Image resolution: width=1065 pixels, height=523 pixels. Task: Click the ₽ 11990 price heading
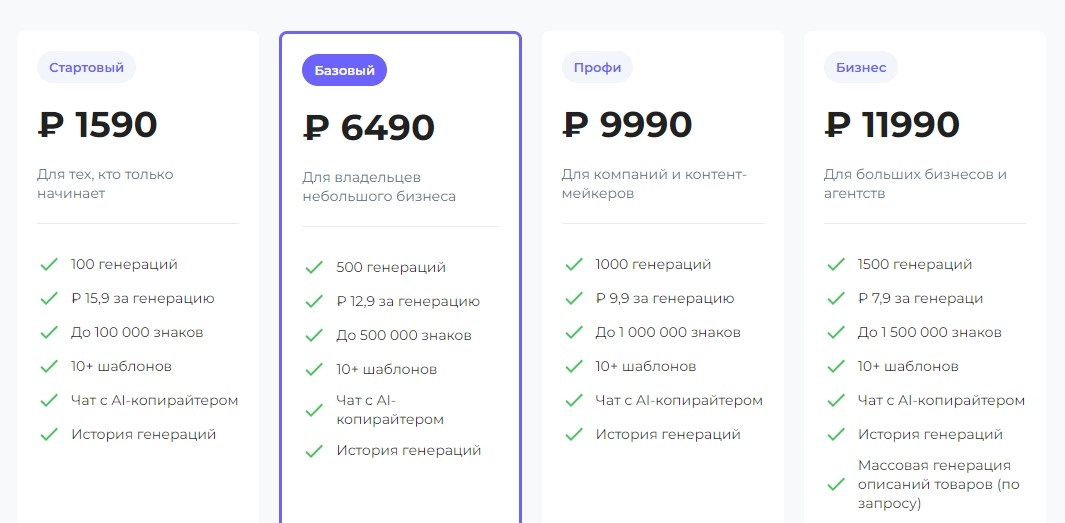click(892, 125)
